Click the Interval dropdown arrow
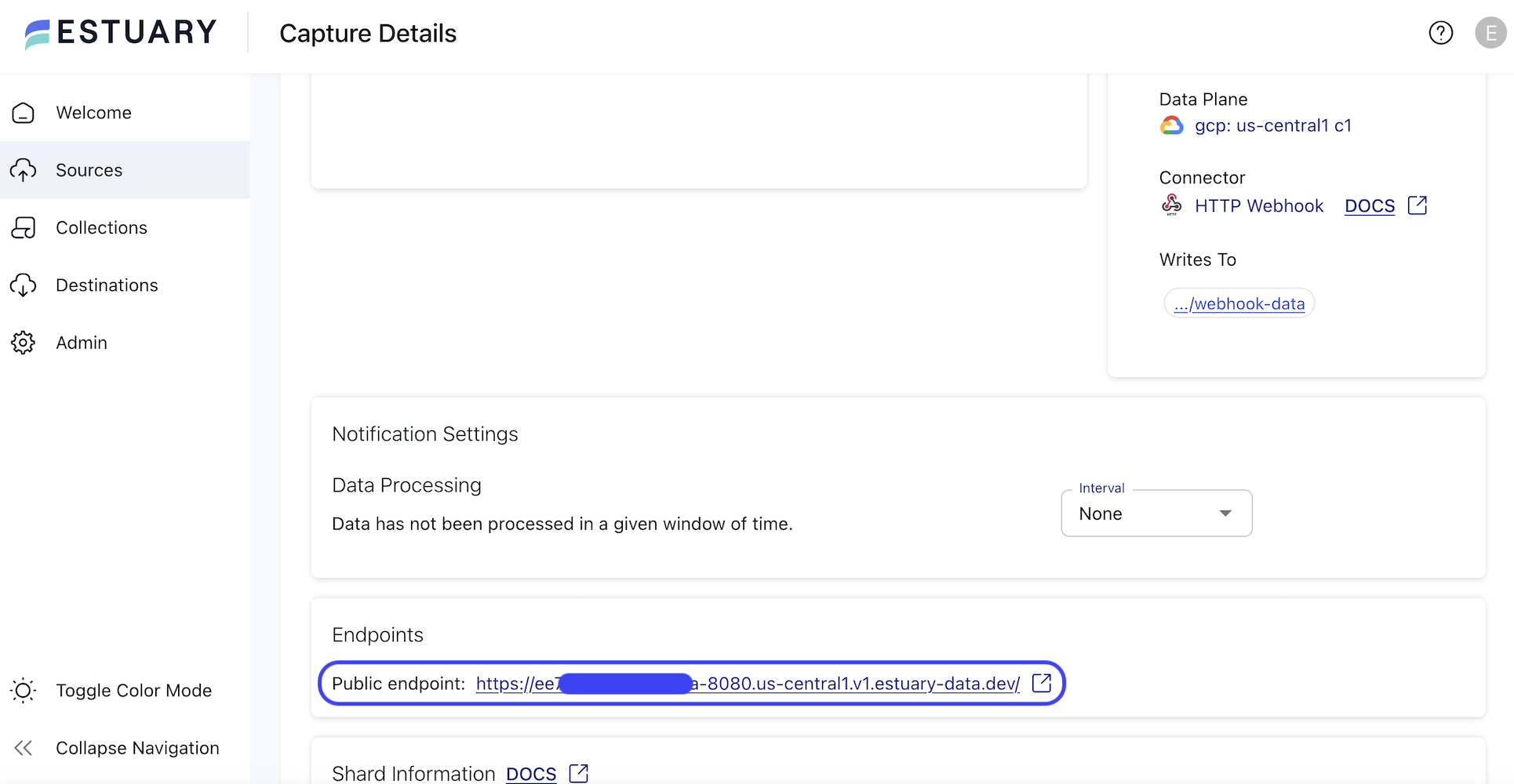The image size is (1514, 784). tap(1225, 514)
